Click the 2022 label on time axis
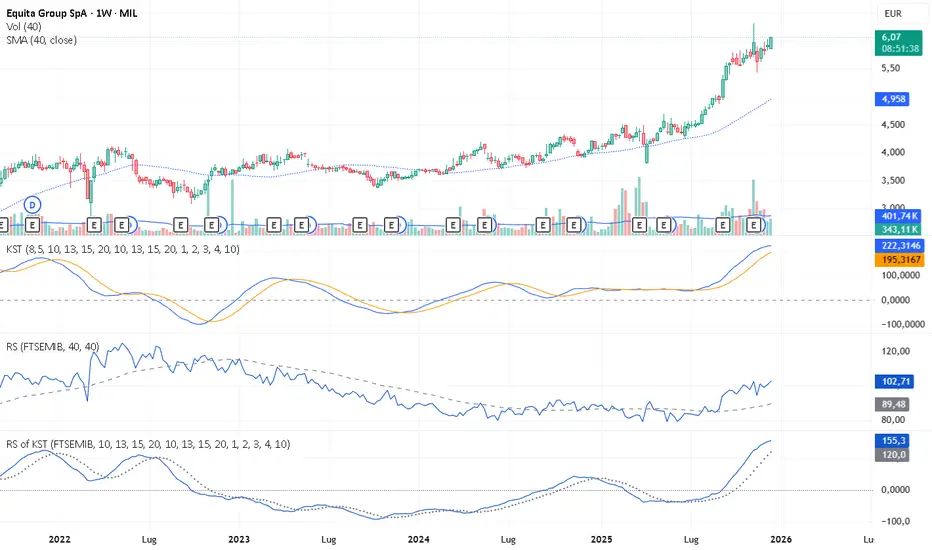 (59, 539)
